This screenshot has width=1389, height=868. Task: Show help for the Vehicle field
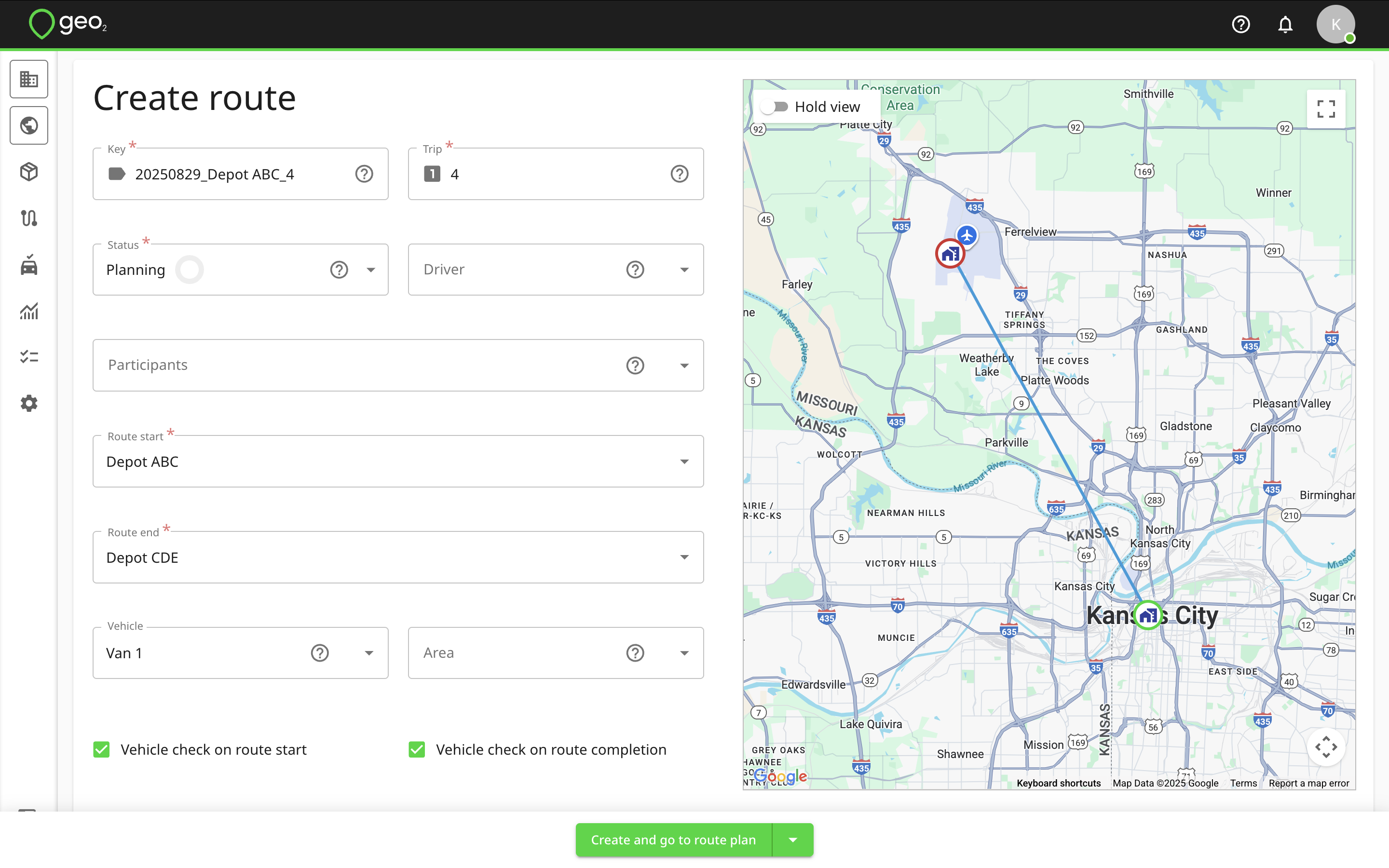(x=320, y=653)
